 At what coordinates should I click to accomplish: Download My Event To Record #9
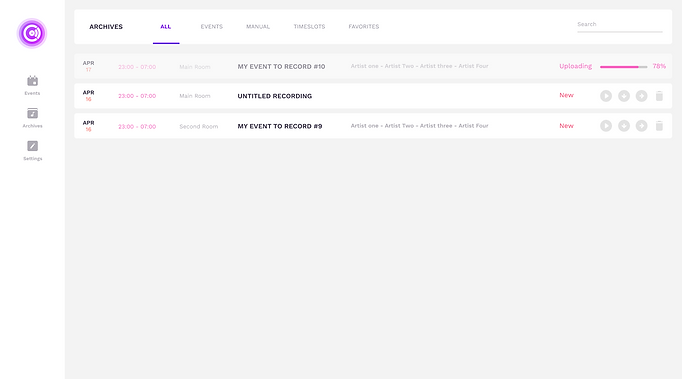point(624,126)
